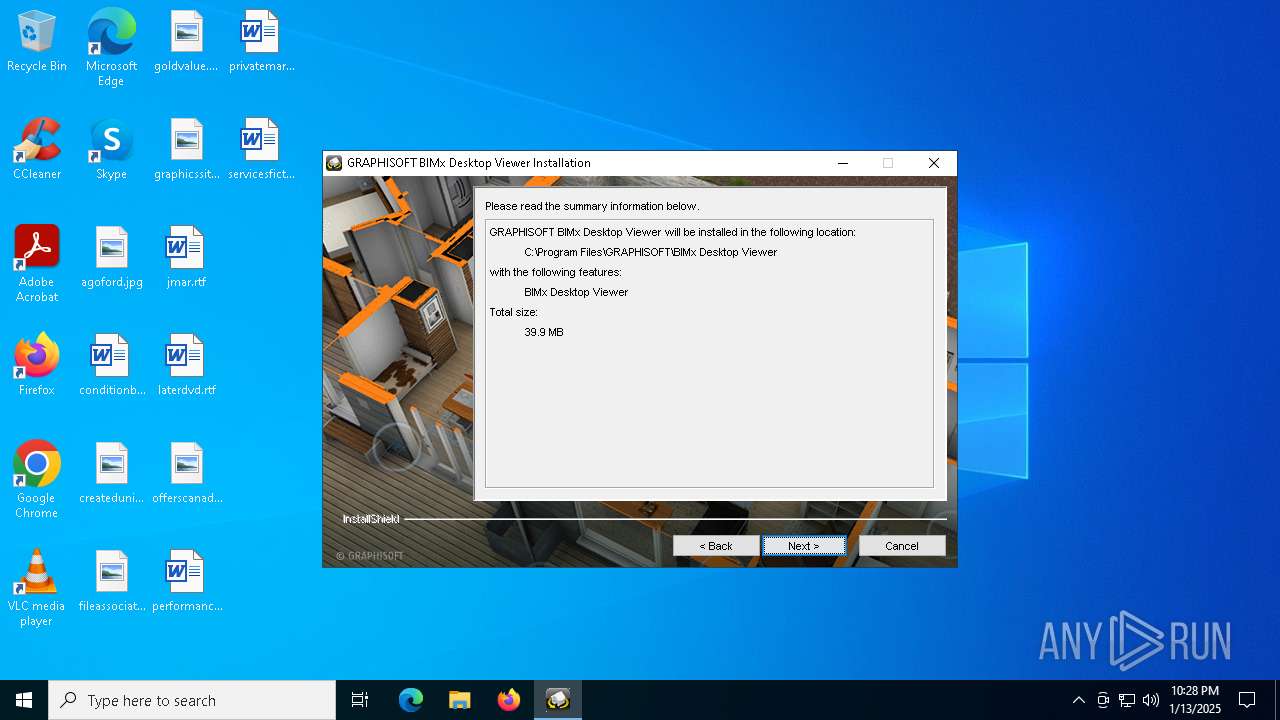
Task: Open the Windows Start menu
Action: [24, 701]
